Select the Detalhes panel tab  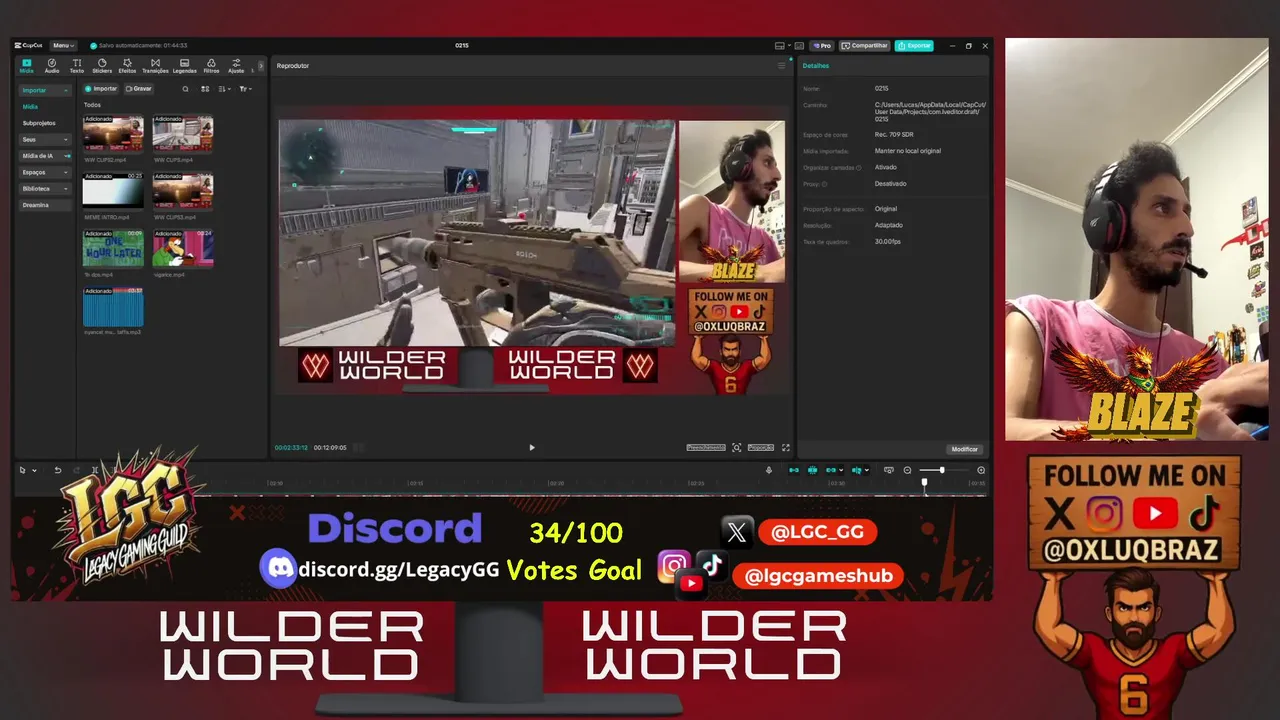click(816, 66)
